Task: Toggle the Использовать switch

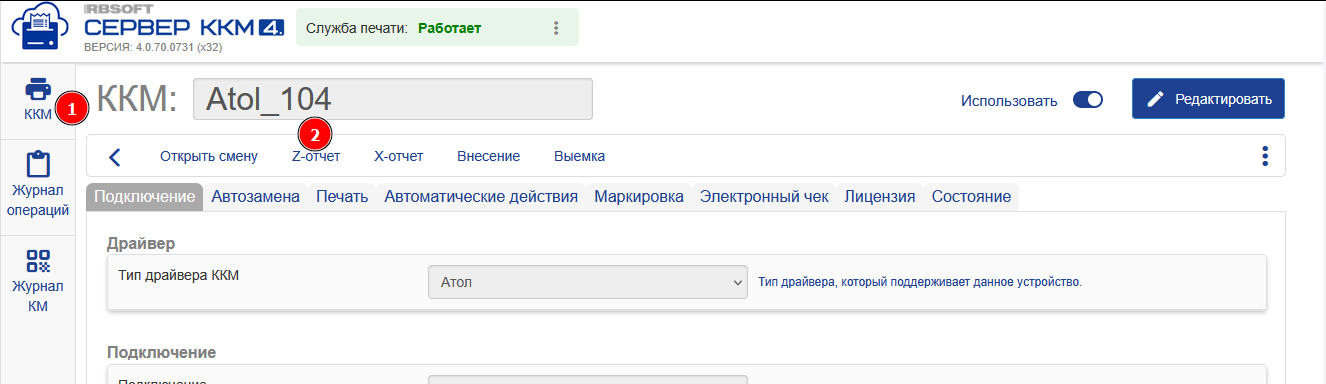Action: point(1087,100)
